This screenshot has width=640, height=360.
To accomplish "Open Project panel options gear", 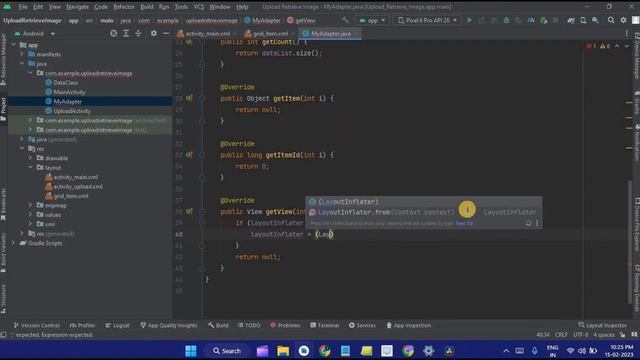I will tap(153, 33).
